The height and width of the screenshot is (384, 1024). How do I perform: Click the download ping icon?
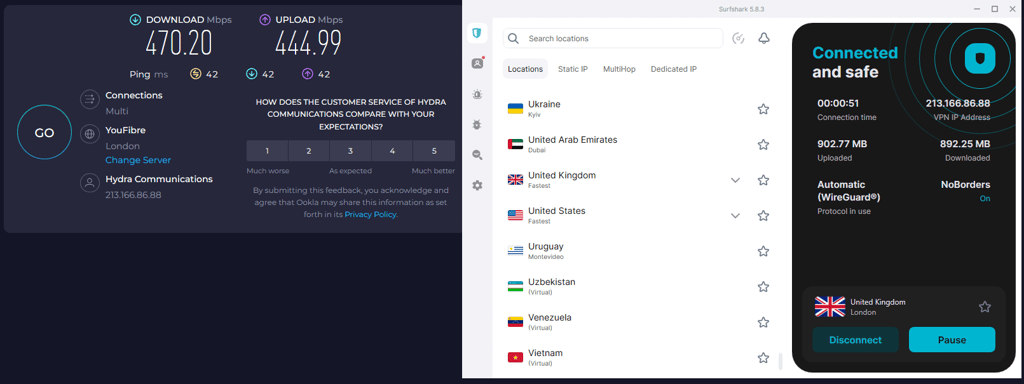251,74
